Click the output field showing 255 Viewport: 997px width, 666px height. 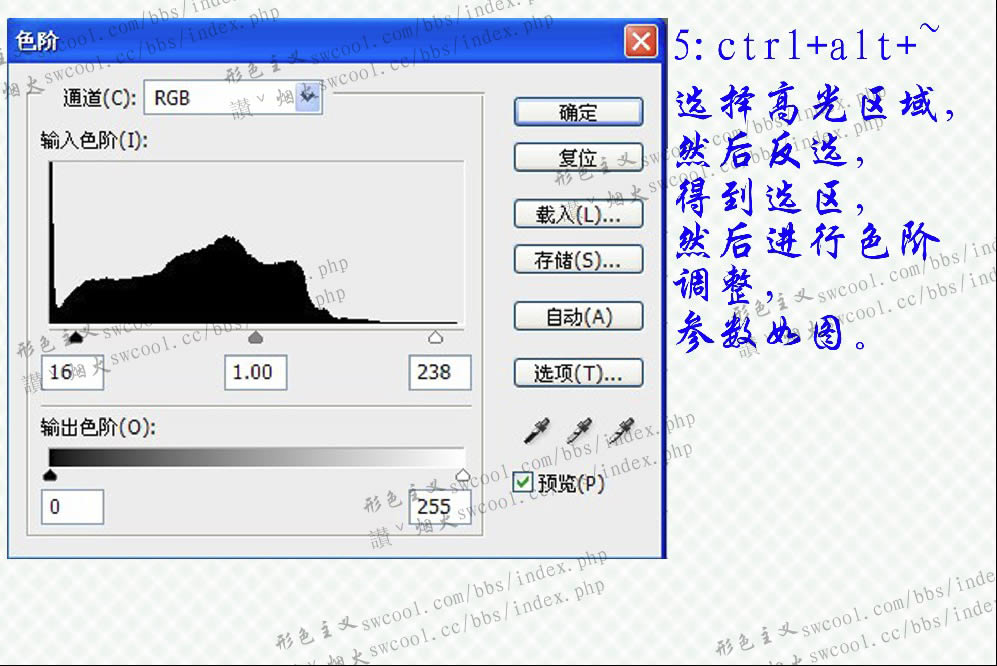point(440,506)
